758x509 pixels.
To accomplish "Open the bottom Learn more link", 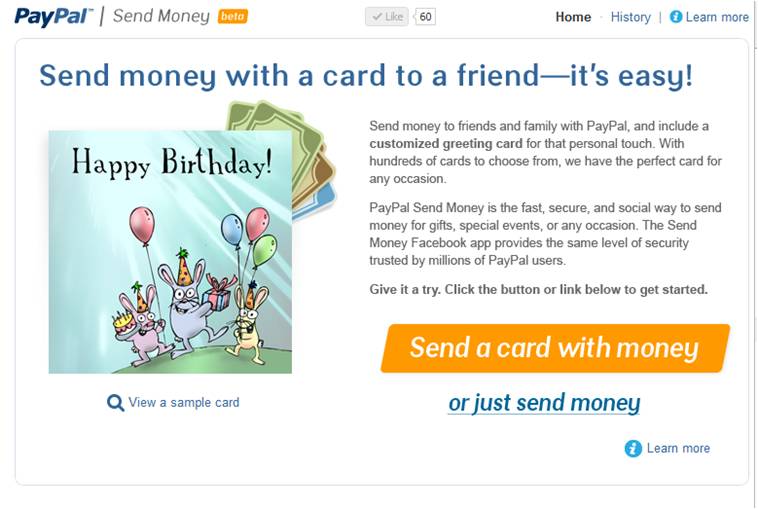I will (x=678, y=448).
